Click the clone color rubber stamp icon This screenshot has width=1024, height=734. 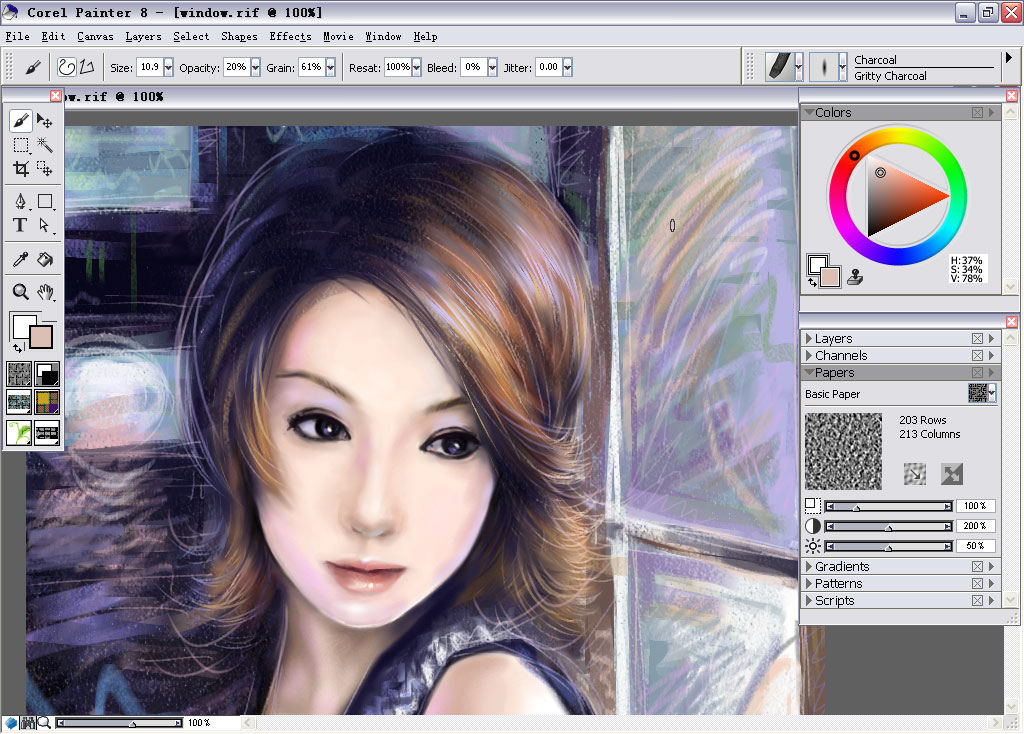855,278
